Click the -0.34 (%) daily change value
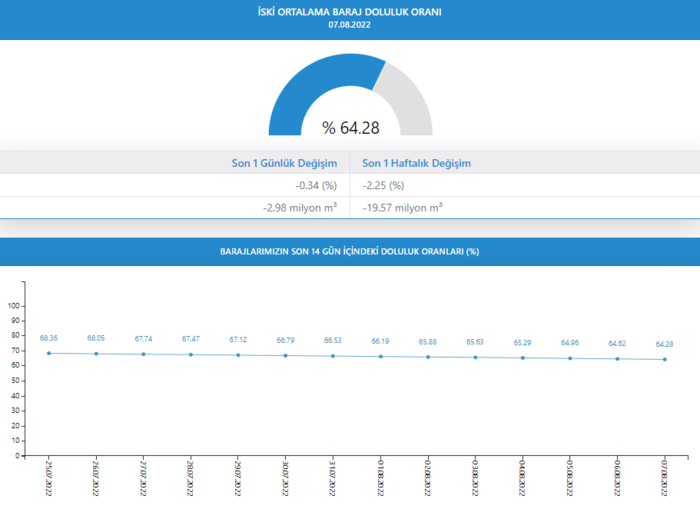This screenshot has height=509, width=700. (x=316, y=186)
